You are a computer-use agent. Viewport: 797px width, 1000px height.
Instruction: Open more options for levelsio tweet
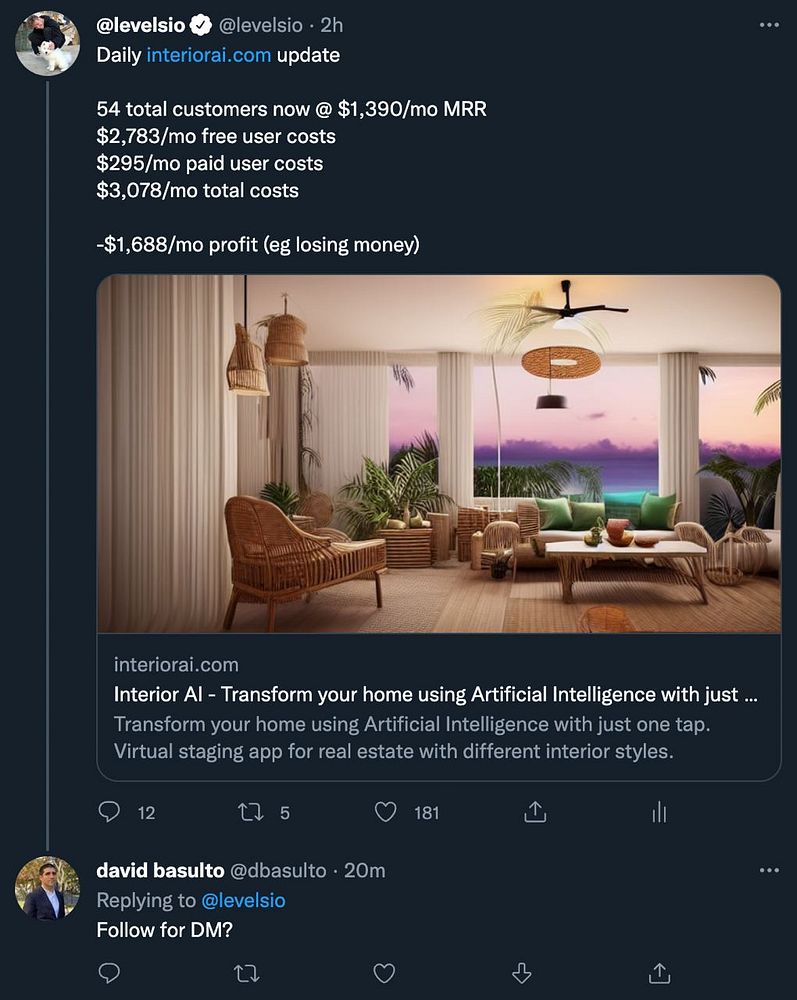click(x=769, y=25)
